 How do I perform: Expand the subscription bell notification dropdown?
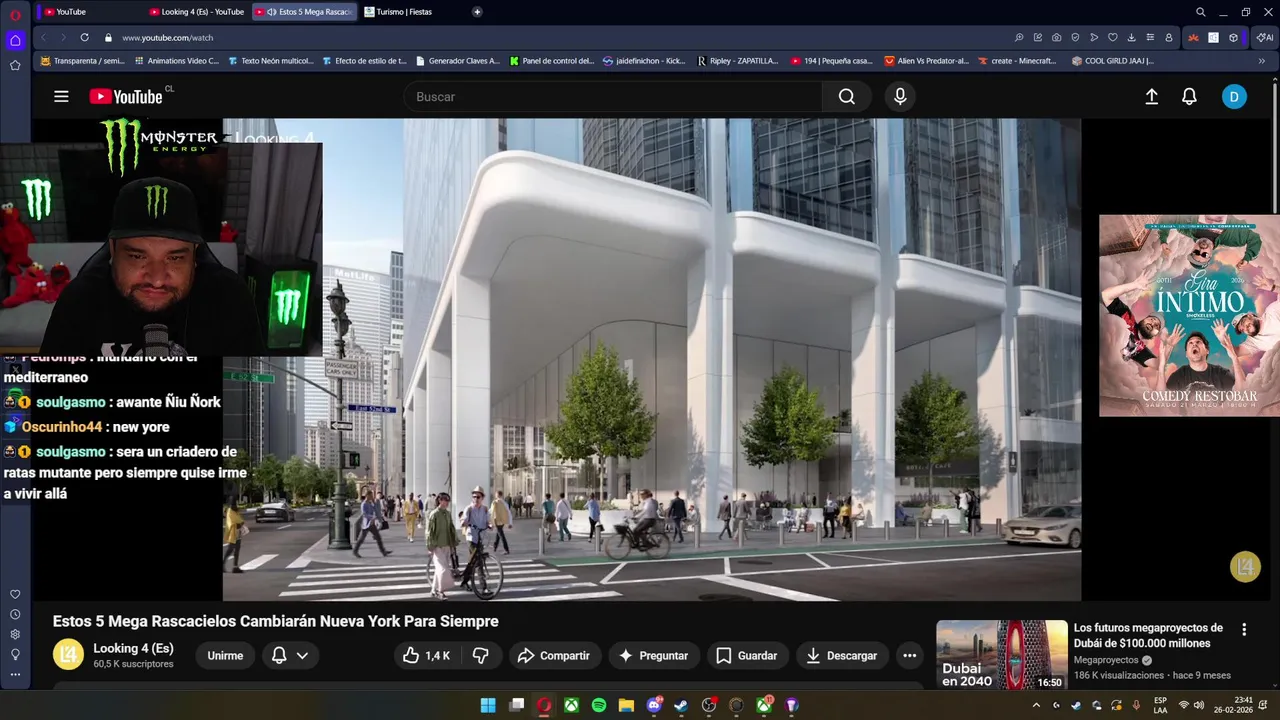(x=291, y=656)
